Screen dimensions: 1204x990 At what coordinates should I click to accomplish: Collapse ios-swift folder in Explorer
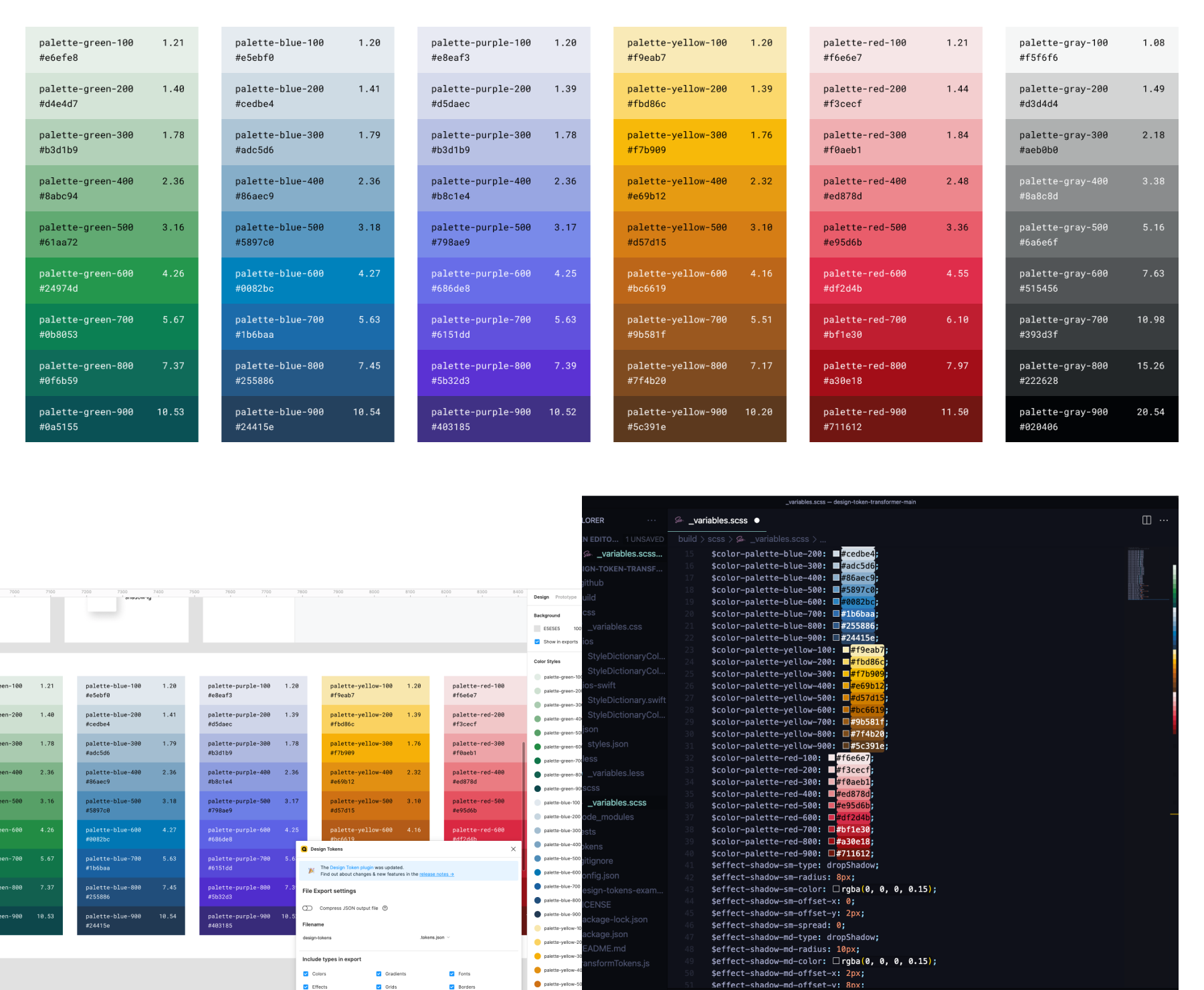pos(599,685)
